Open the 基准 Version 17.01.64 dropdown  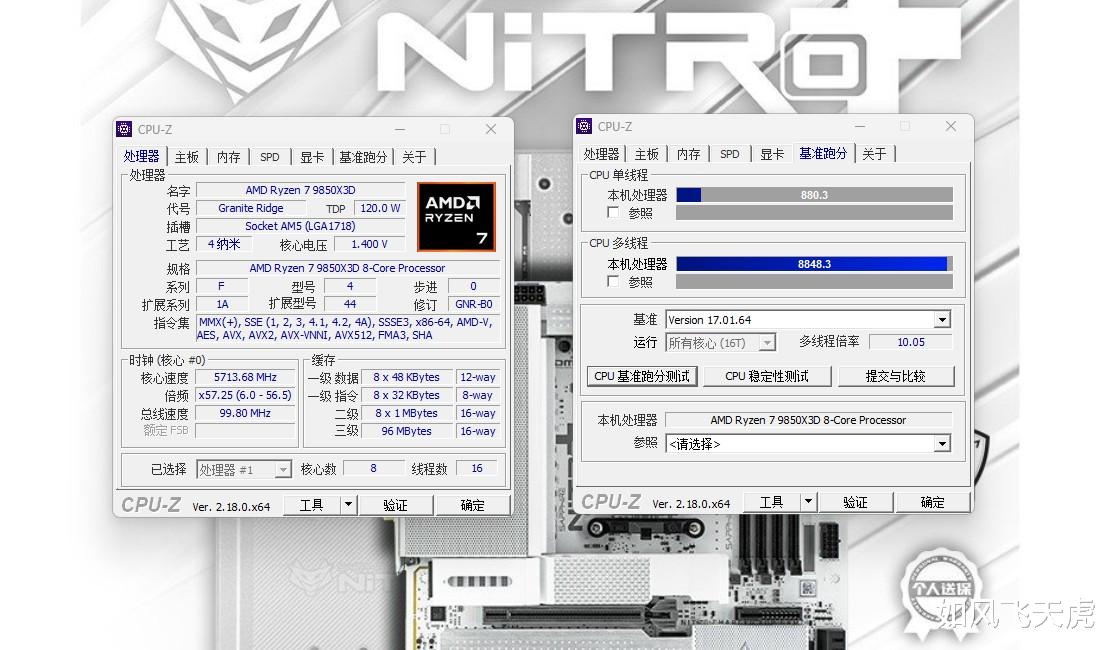[x=942, y=320]
